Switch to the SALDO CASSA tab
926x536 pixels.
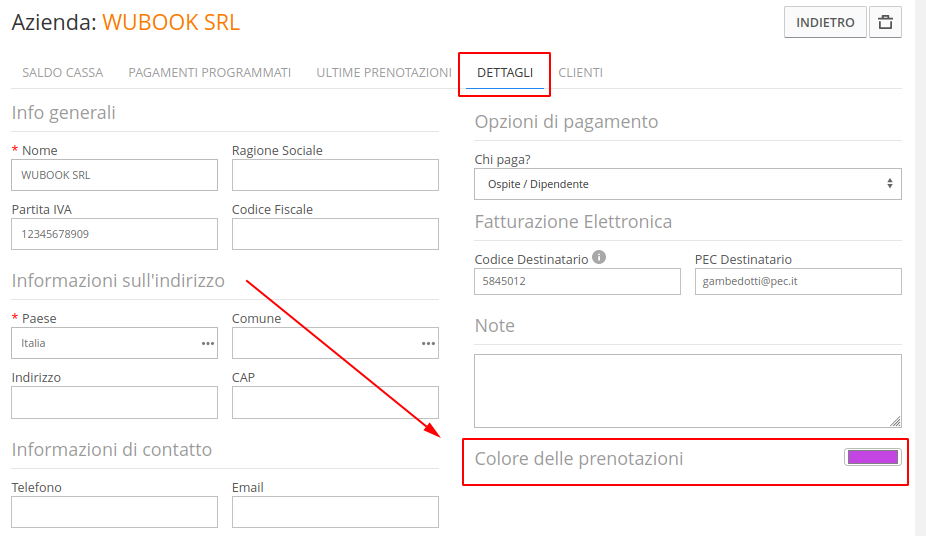[x=63, y=73]
